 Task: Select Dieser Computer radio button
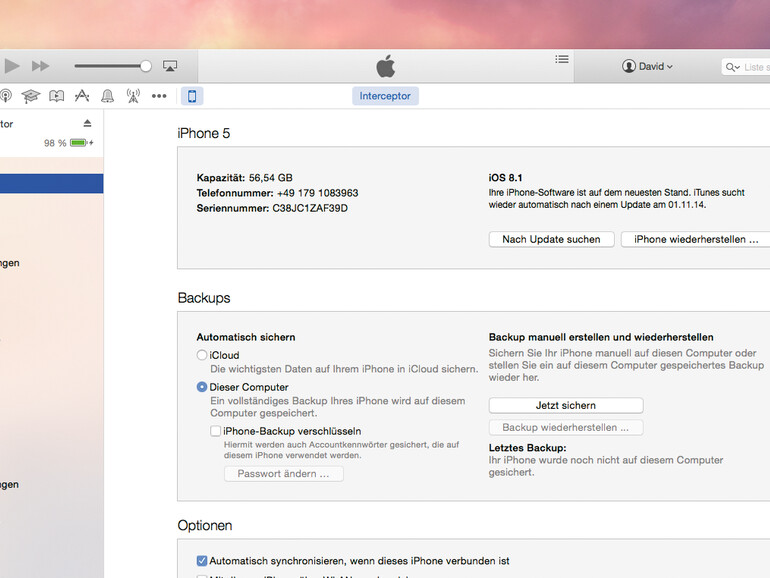(x=201, y=387)
